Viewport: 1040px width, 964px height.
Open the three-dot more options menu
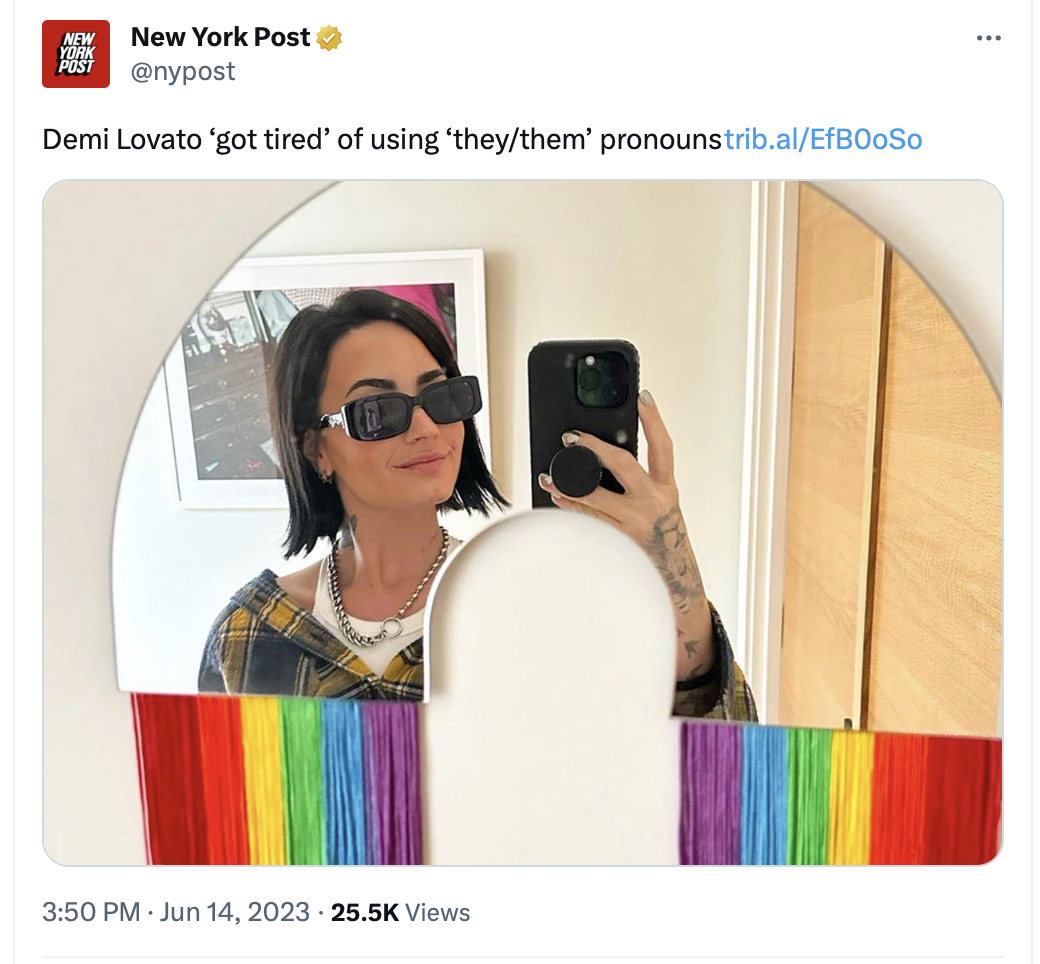pos(988,38)
